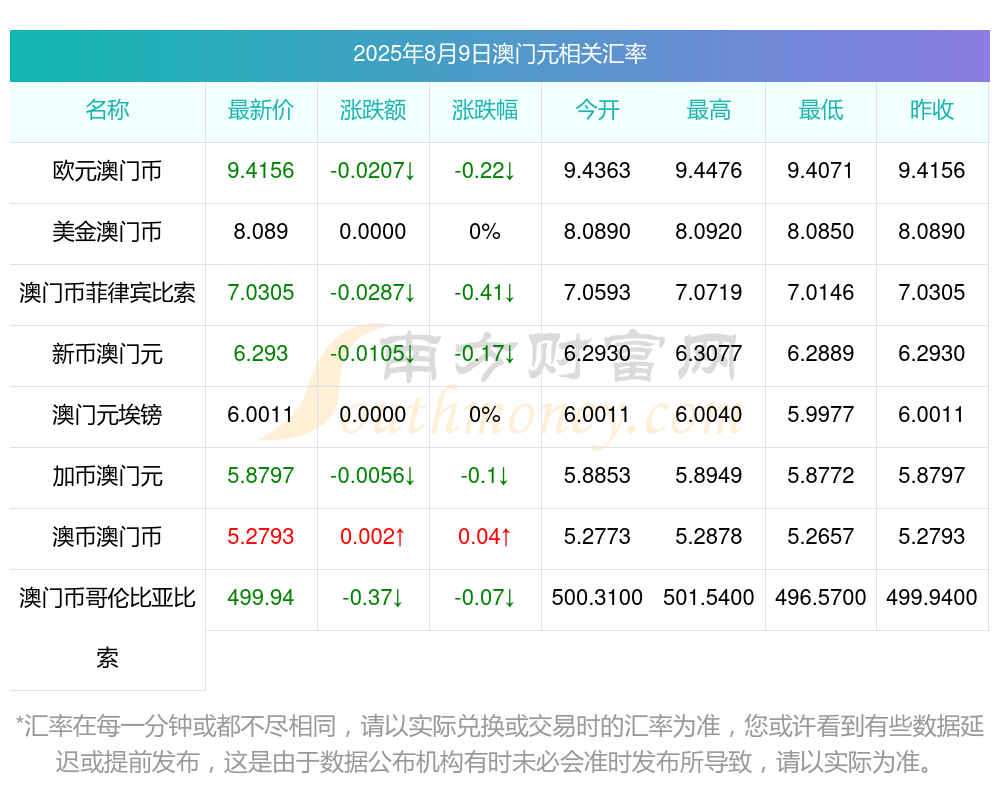The image size is (1000, 793).
Task: Click the latest price 6.293
Action: [261, 353]
